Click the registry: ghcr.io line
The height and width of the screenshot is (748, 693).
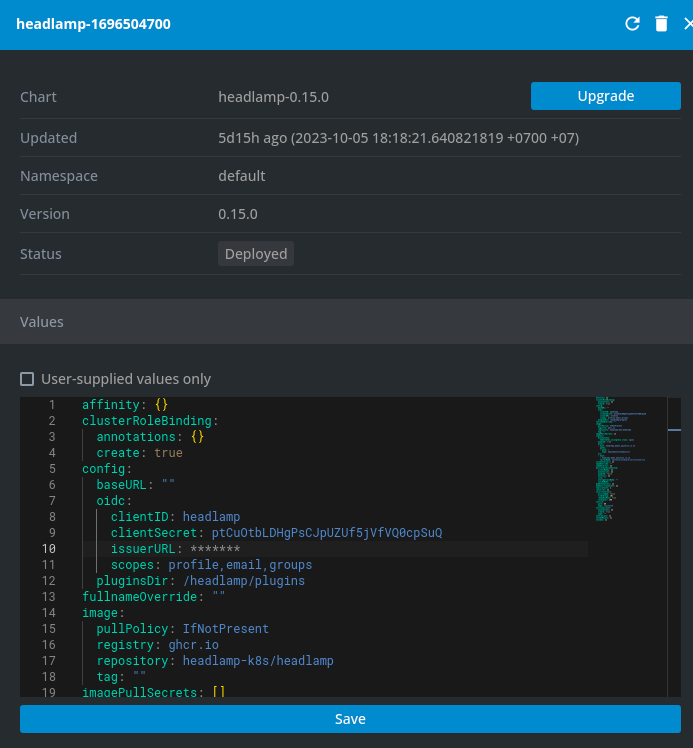tap(157, 645)
